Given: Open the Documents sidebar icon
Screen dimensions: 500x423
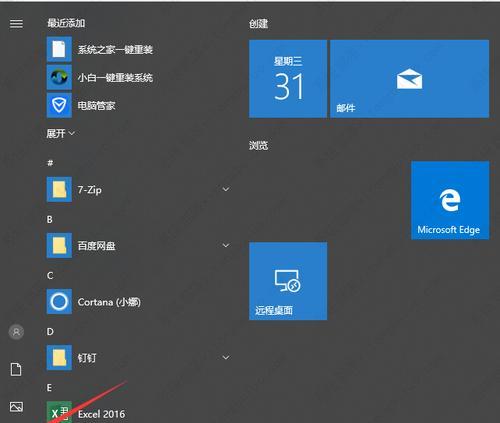Looking at the screenshot, I should click(x=16, y=369).
